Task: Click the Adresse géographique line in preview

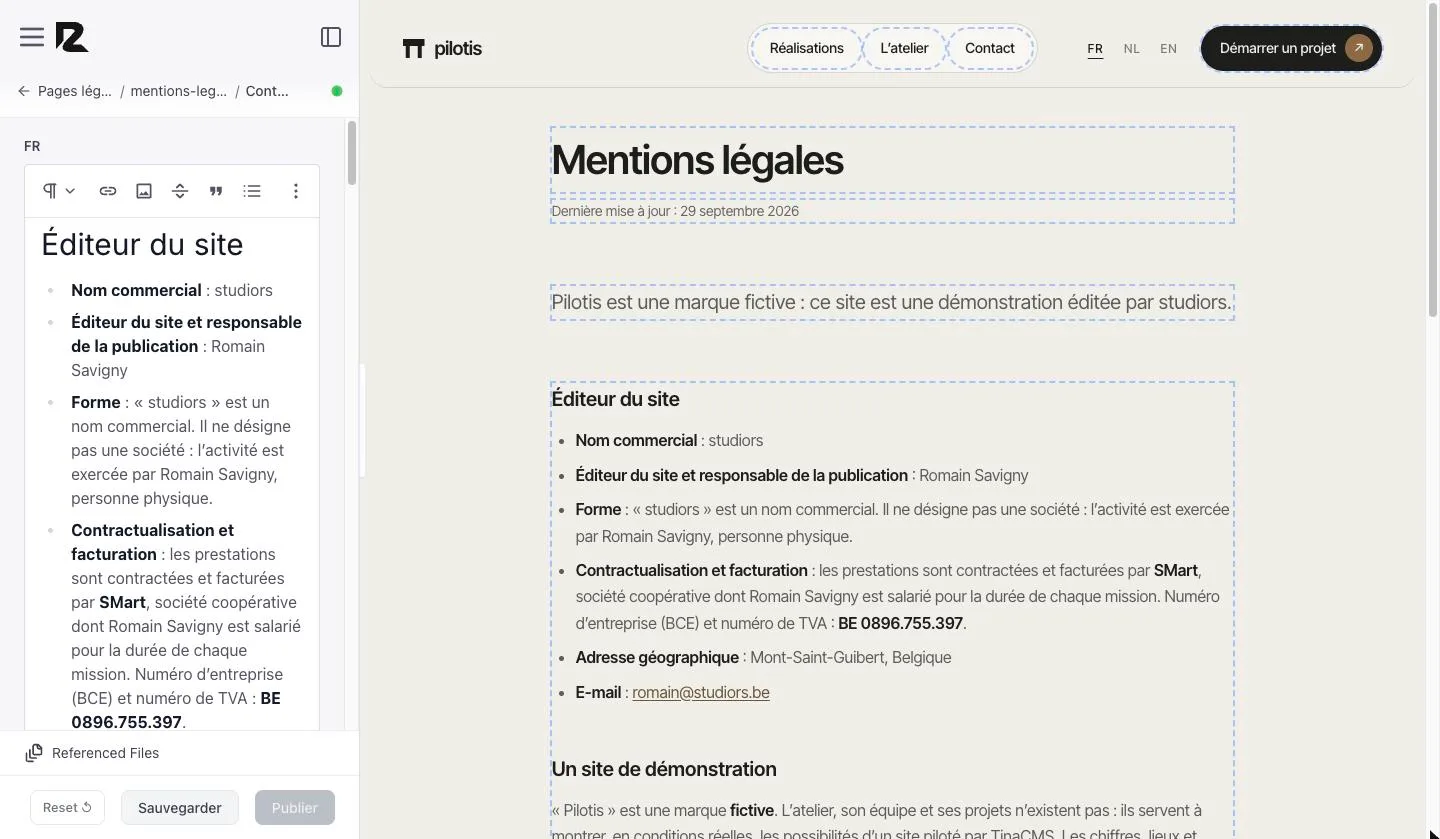Action: [763, 657]
